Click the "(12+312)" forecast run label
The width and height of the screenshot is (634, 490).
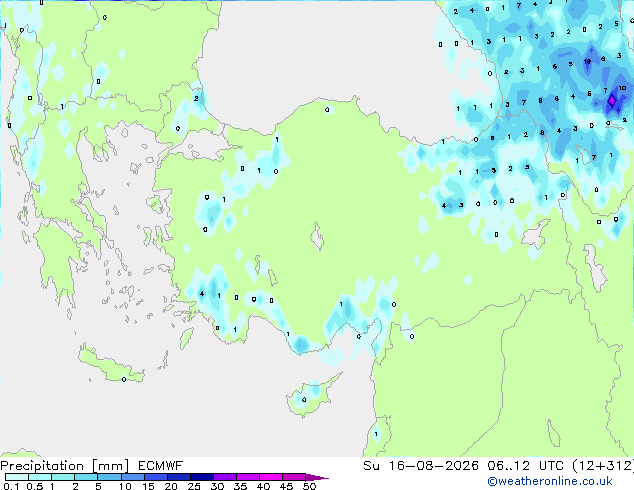603,466
